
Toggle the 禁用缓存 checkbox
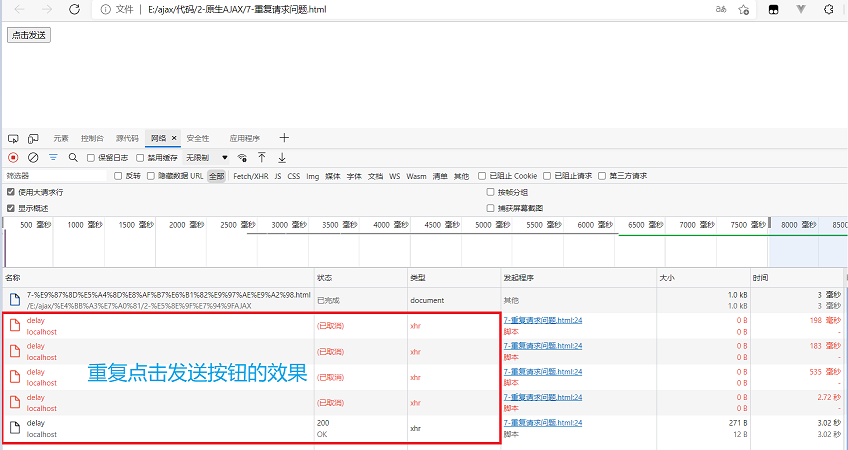click(x=140, y=158)
